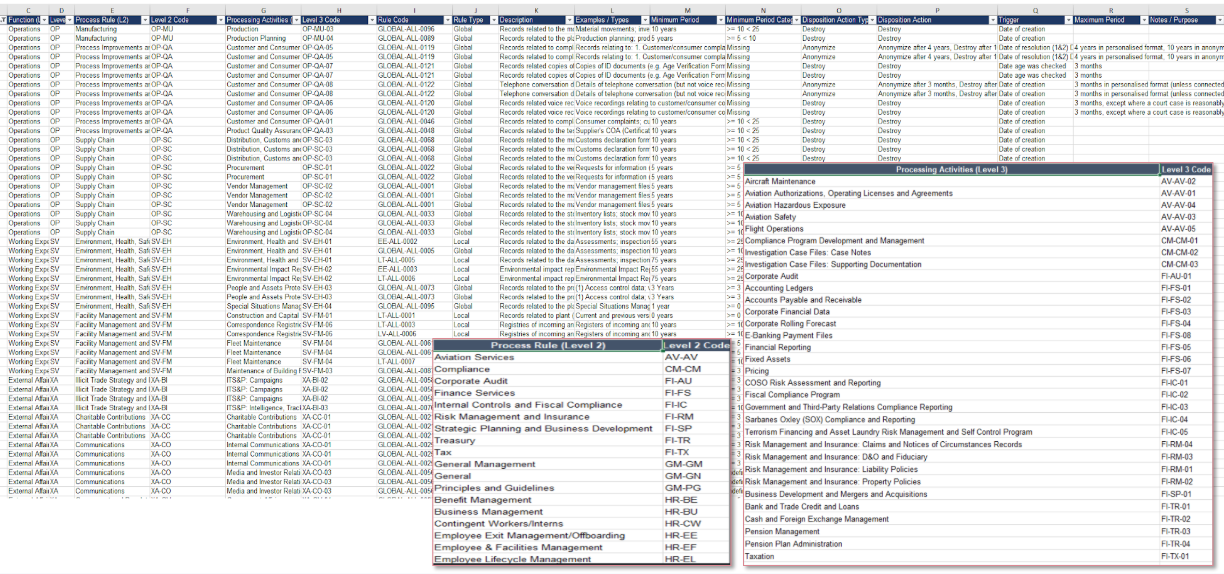Select the HR-CW code cell
This screenshot has width=1224, height=574.
695,524
